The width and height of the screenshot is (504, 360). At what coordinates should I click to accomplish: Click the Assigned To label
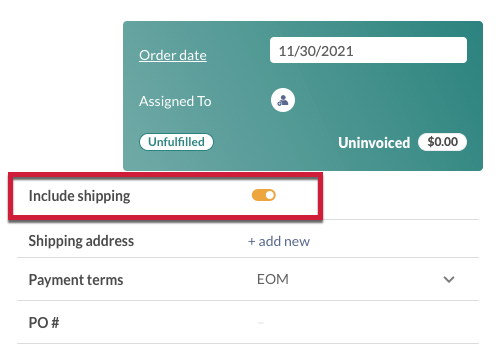click(175, 101)
